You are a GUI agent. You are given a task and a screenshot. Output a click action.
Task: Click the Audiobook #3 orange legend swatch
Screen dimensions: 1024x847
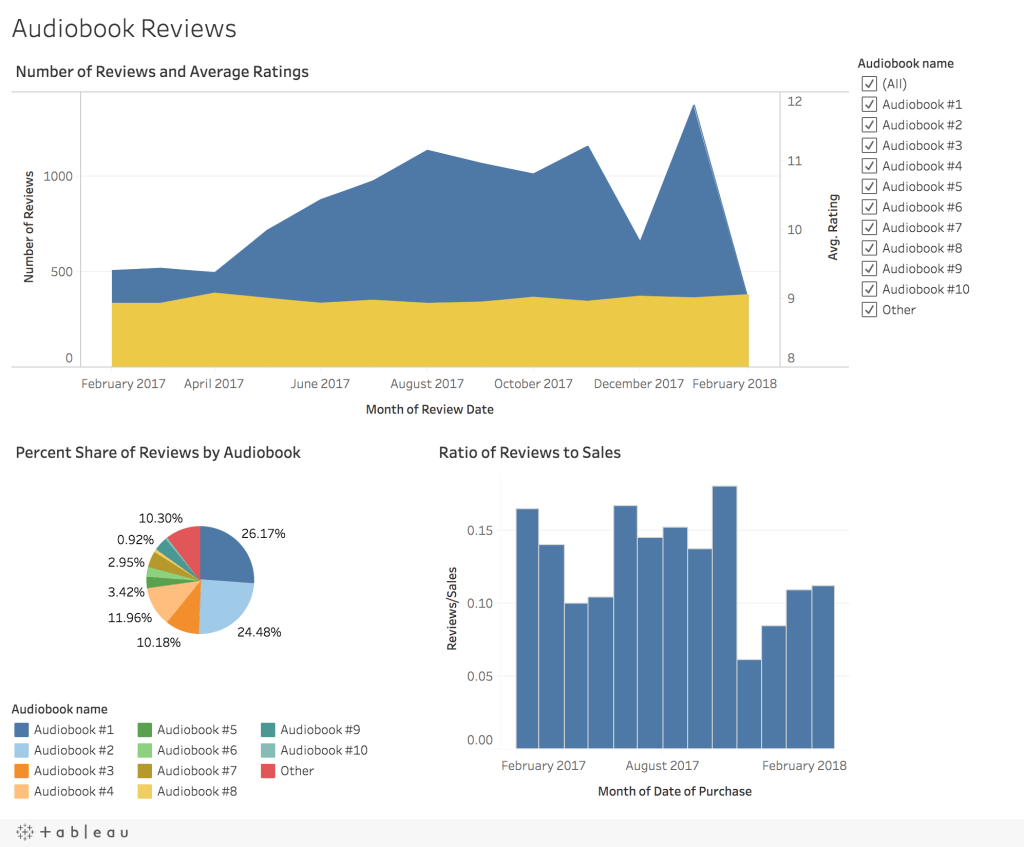(21, 771)
